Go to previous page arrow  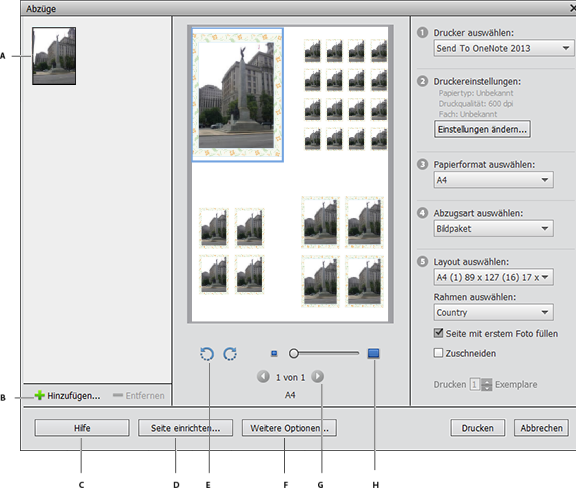coord(263,377)
